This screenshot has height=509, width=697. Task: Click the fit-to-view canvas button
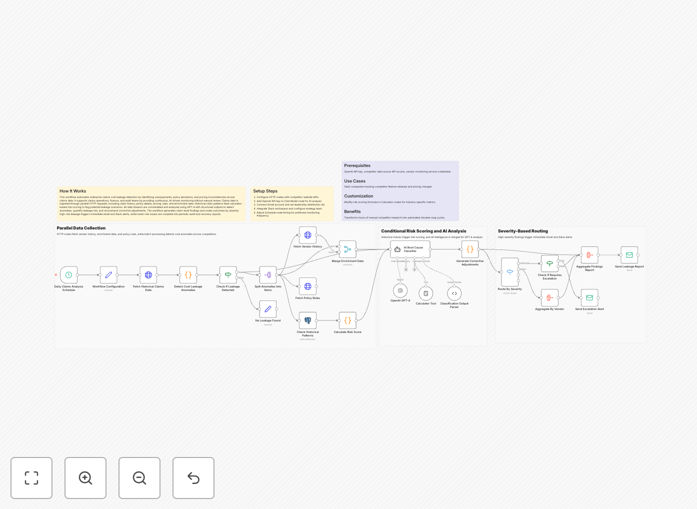coord(32,478)
